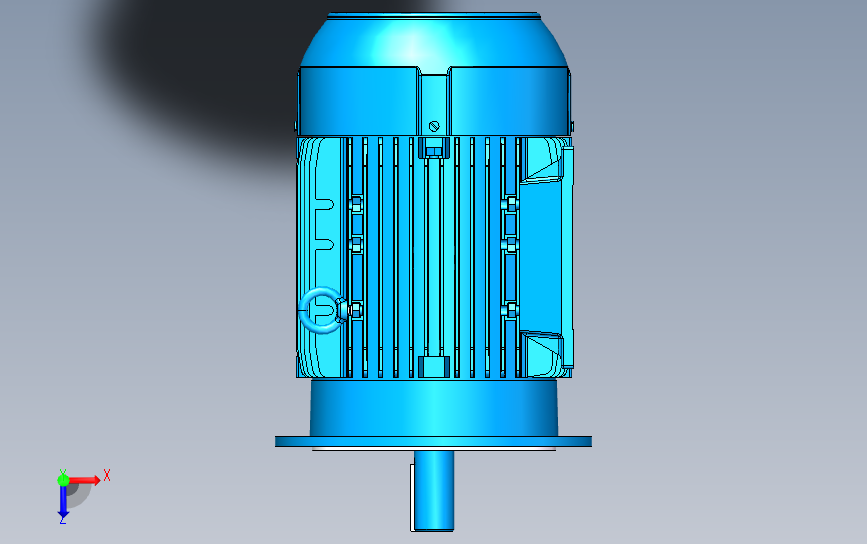
Task: Select the slotted screw on fan cover
Action: (434, 126)
